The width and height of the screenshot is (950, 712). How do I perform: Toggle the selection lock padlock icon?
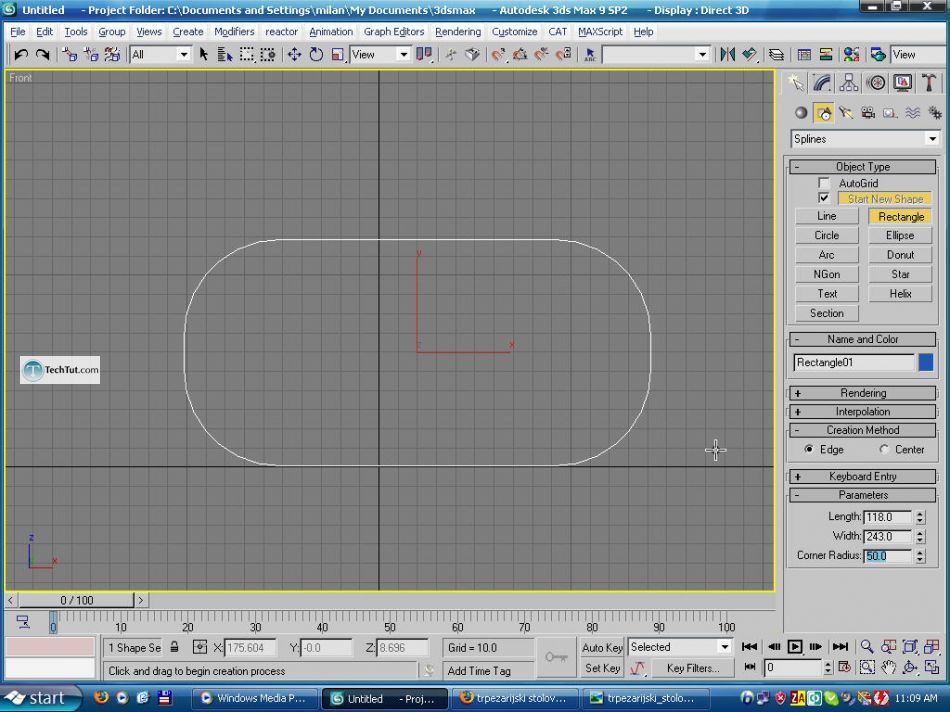point(174,647)
